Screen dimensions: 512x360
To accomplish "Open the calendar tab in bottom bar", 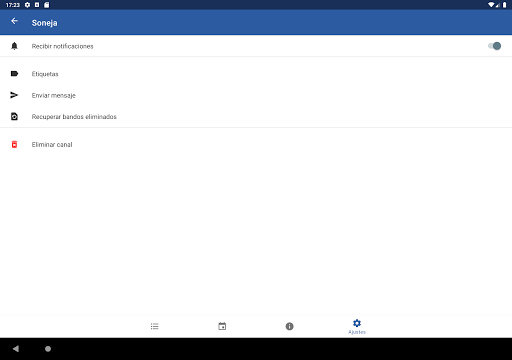I will pyautogui.click(x=222, y=326).
